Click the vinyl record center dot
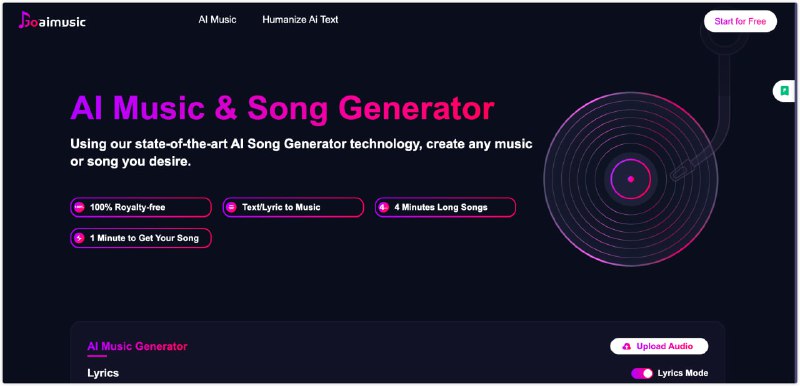Image resolution: width=800 pixels, height=386 pixels. pos(631,179)
